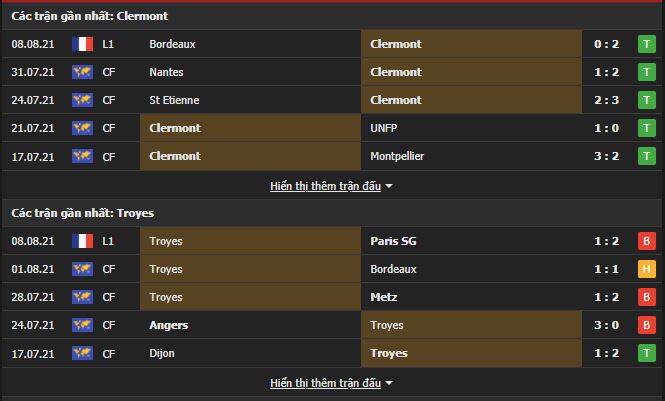The image size is (665, 401).
Task: Click red B result badge for Angers match
Action: 647,325
